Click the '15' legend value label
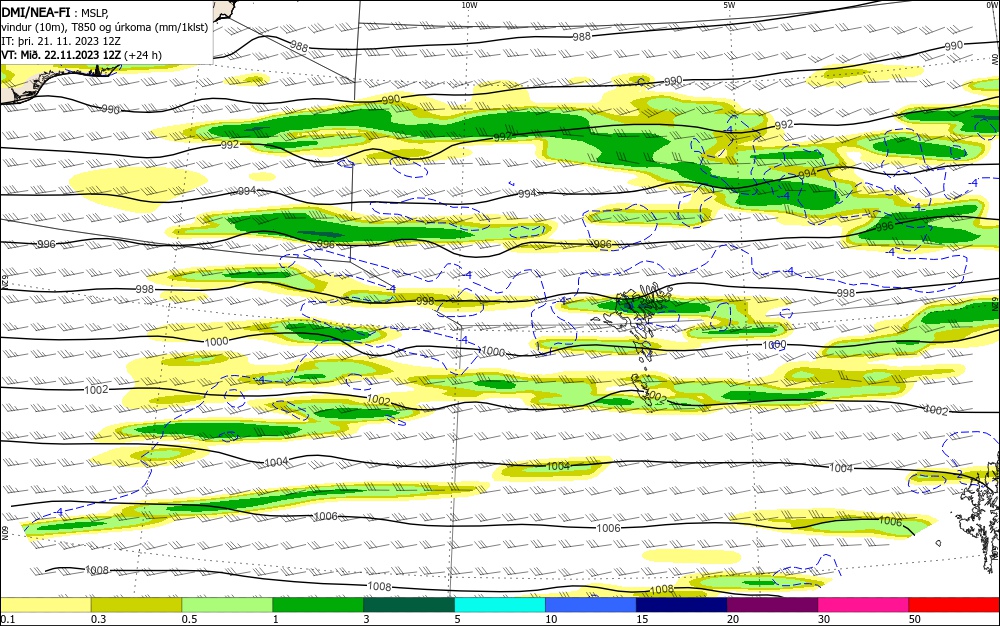 click(x=642, y=619)
